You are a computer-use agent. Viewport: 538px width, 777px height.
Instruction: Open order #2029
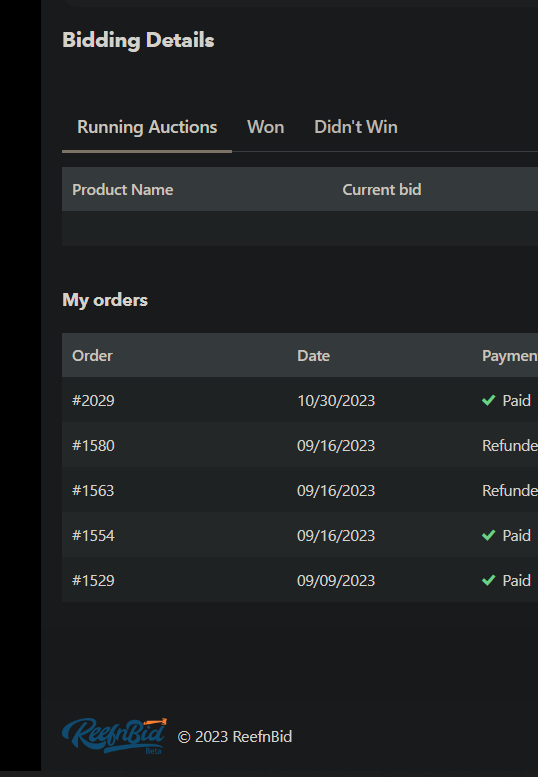tap(93, 400)
